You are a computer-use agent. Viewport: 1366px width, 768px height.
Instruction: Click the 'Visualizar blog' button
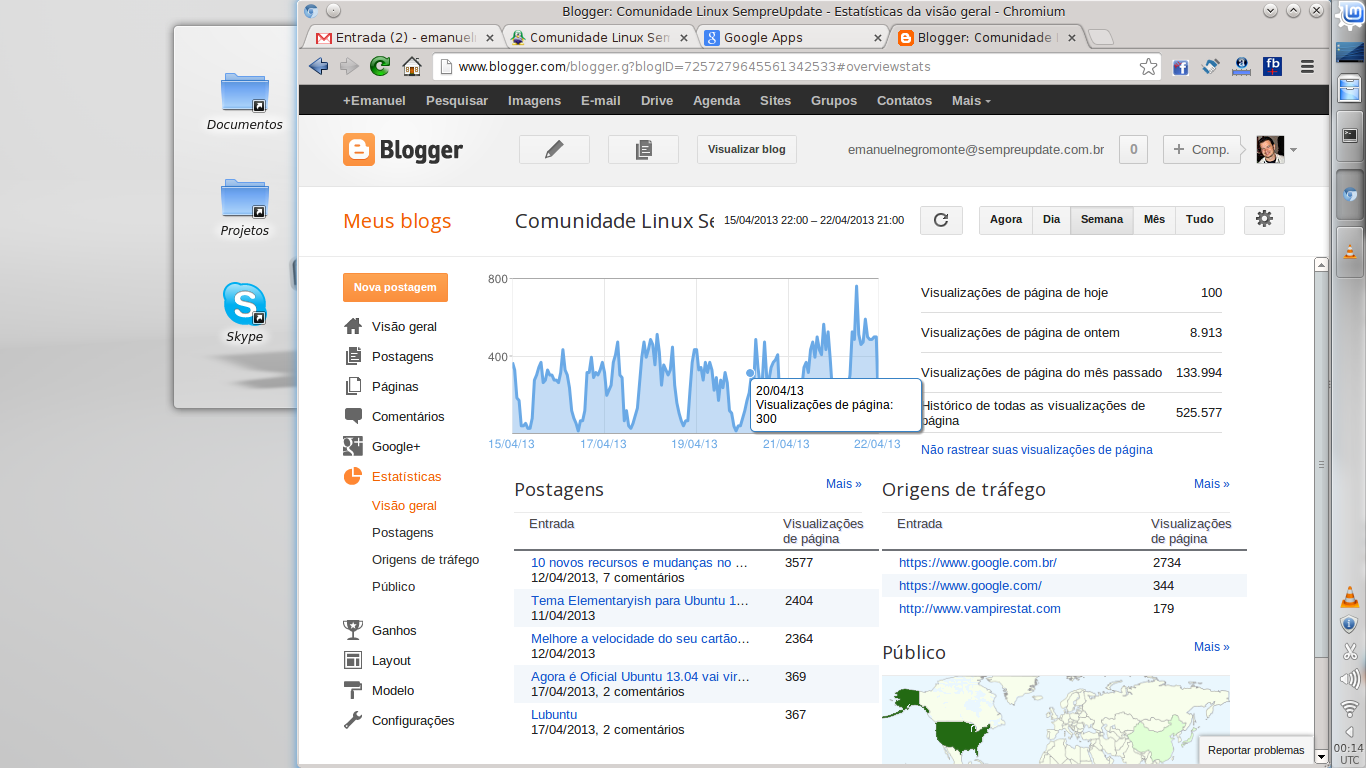(747, 149)
